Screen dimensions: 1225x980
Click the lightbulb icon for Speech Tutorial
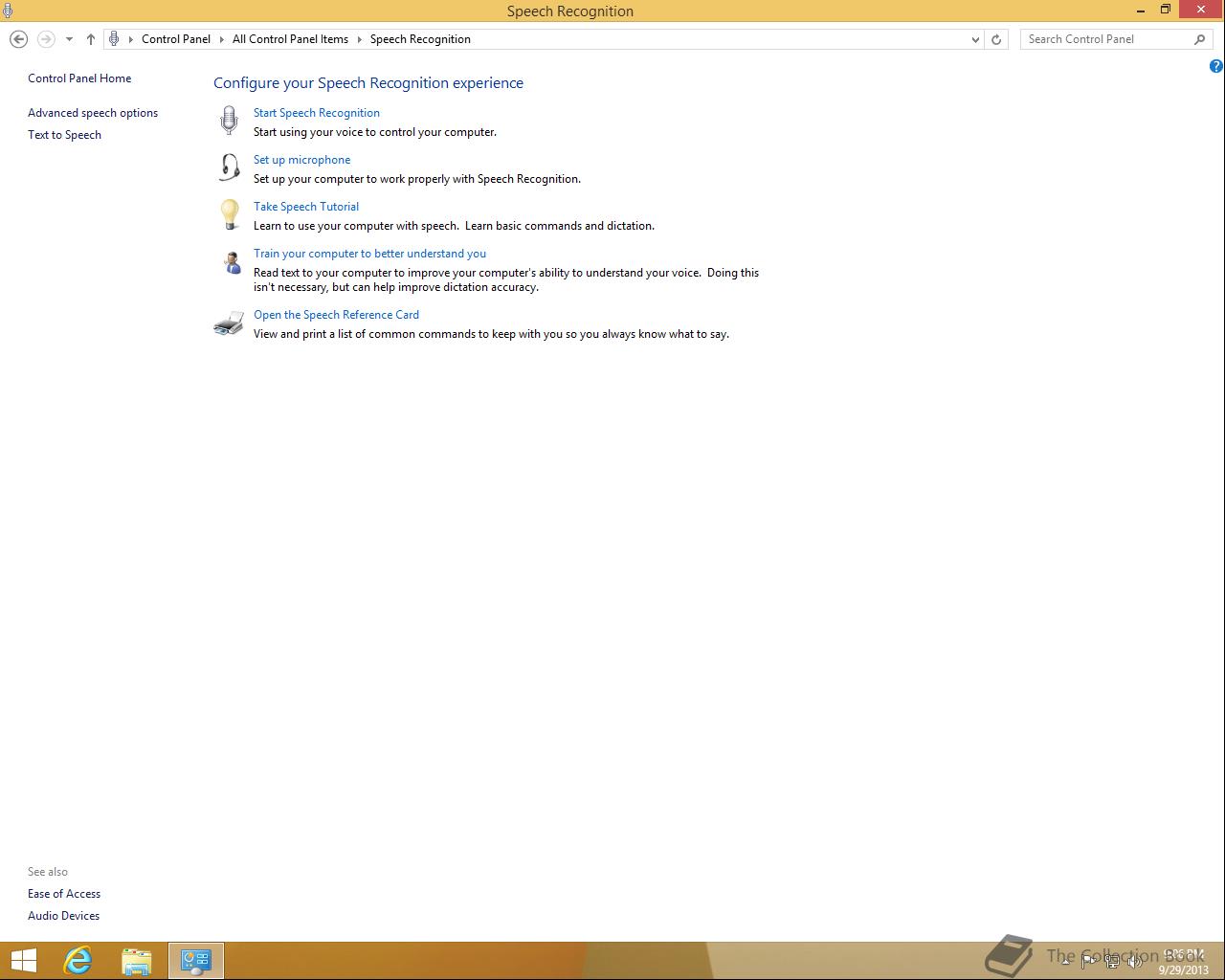click(230, 214)
